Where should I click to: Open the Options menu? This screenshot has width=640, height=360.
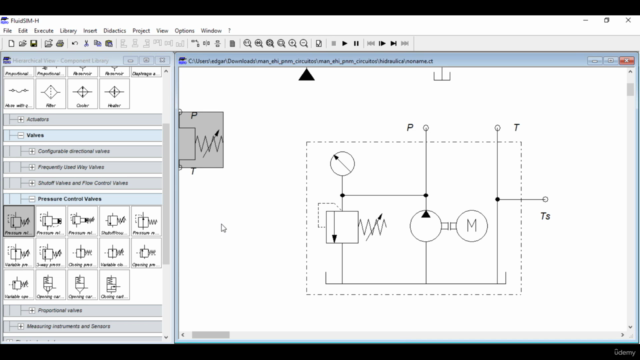pos(184,31)
